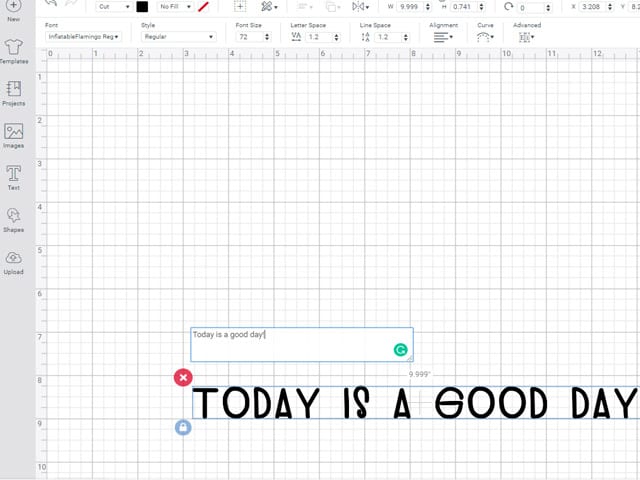Click the red delete X handle
The image size is (640, 480).
point(183,378)
